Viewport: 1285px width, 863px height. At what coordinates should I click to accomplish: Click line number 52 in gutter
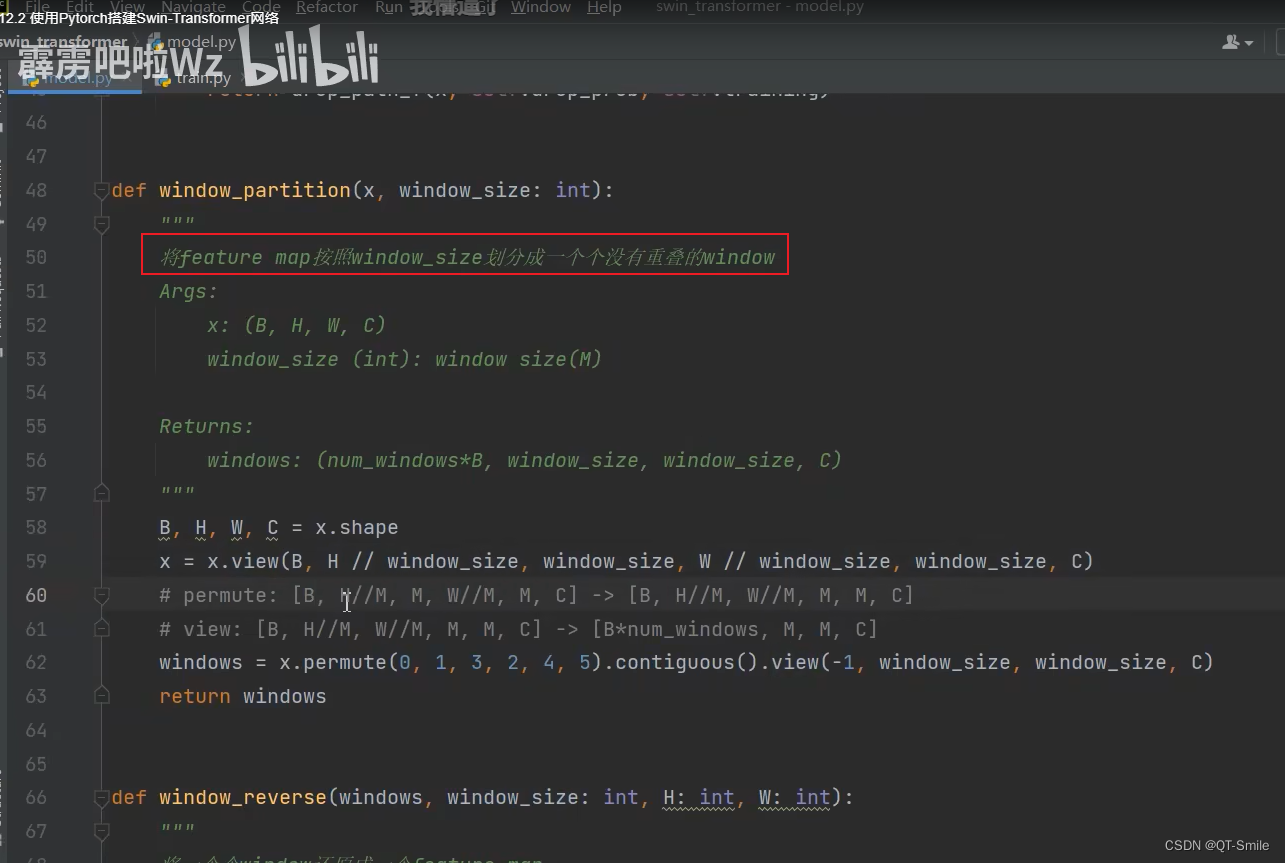35,325
